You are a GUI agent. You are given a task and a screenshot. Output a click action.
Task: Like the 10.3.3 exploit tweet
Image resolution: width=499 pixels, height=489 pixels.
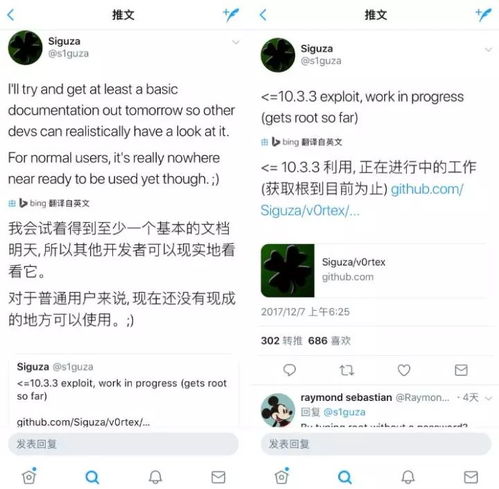(404, 370)
